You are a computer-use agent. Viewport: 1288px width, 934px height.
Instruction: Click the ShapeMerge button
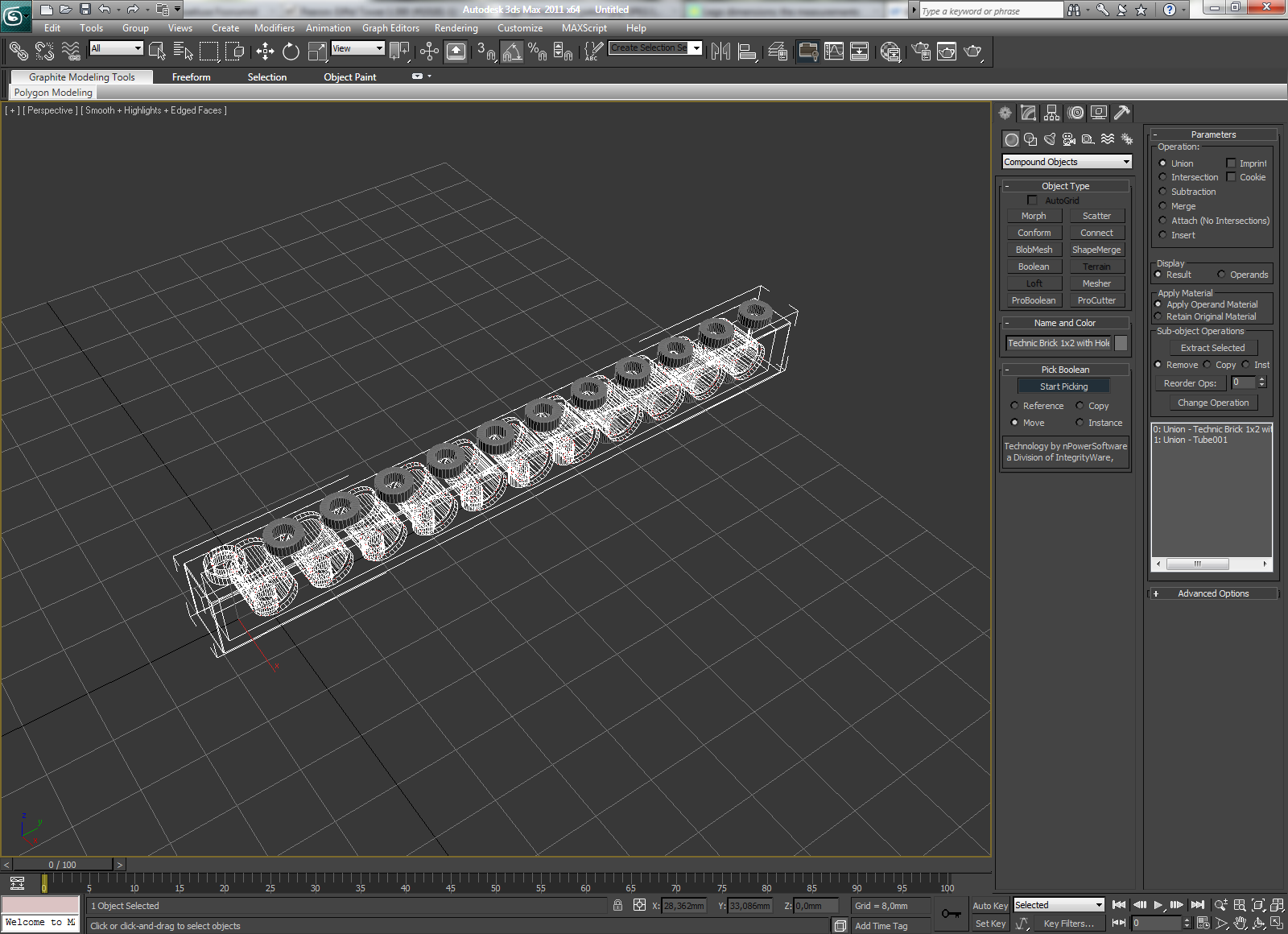pyautogui.click(x=1096, y=250)
